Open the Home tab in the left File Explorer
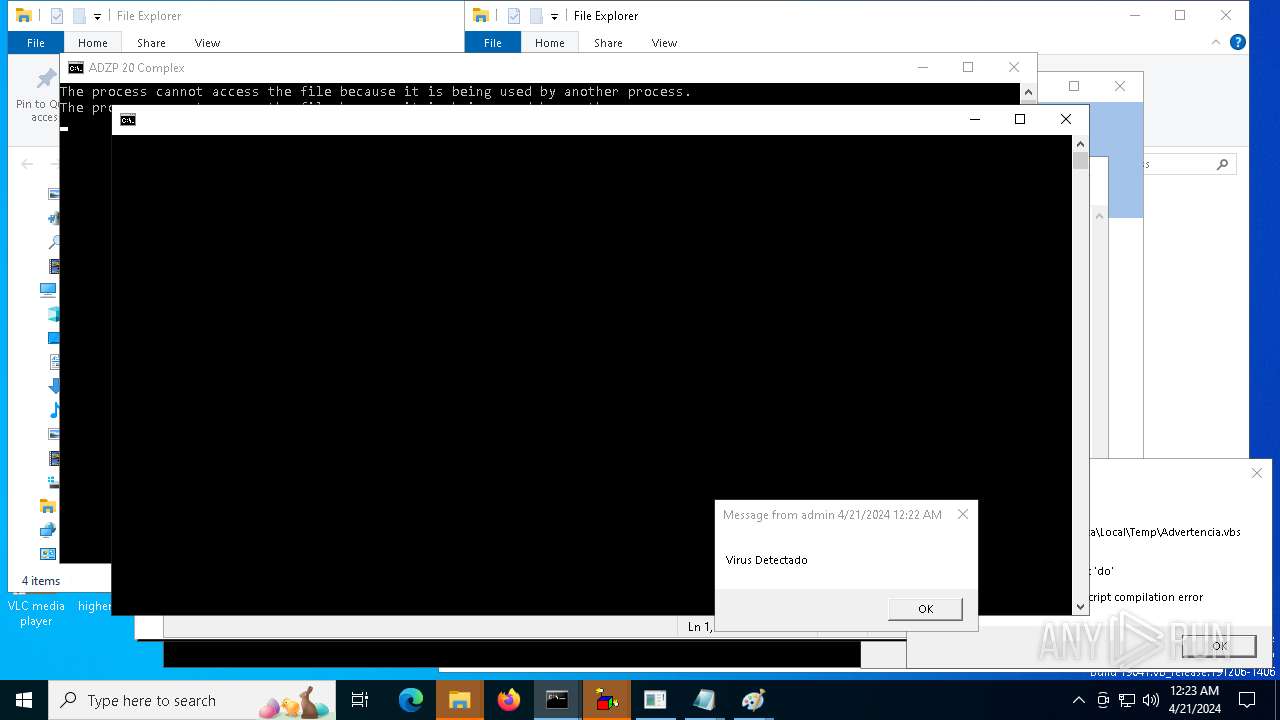Viewport: 1280px width, 720px height. coord(93,43)
